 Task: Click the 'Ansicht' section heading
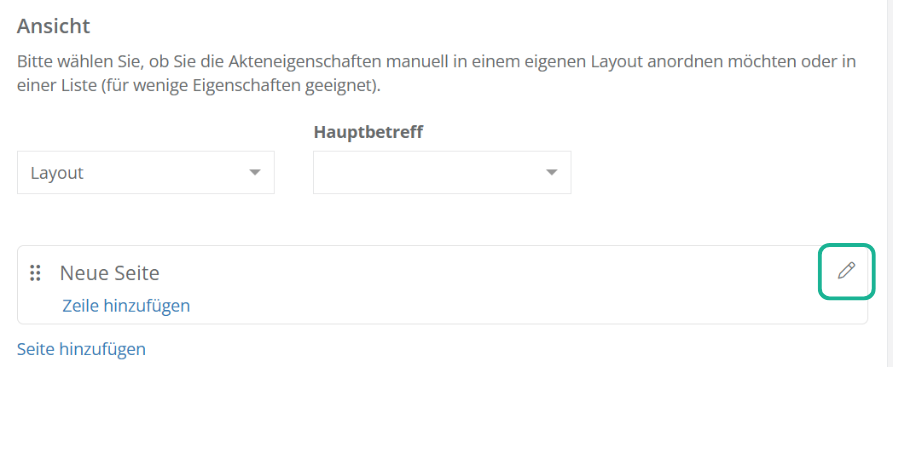[53, 26]
